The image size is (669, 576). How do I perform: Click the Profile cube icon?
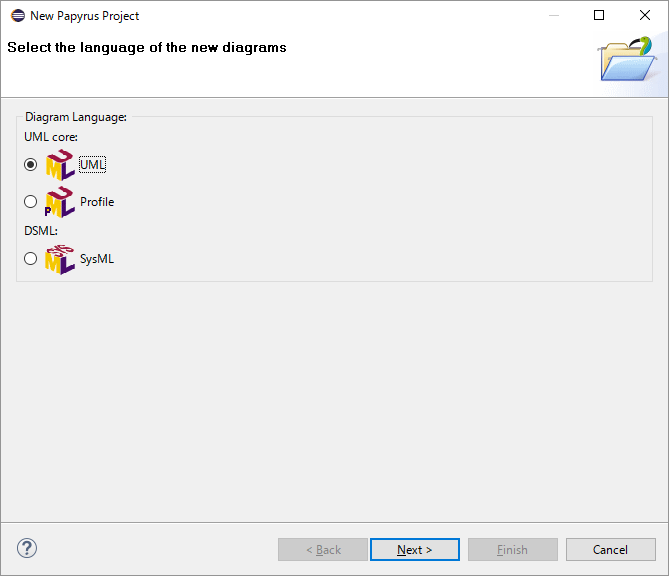click(x=60, y=202)
